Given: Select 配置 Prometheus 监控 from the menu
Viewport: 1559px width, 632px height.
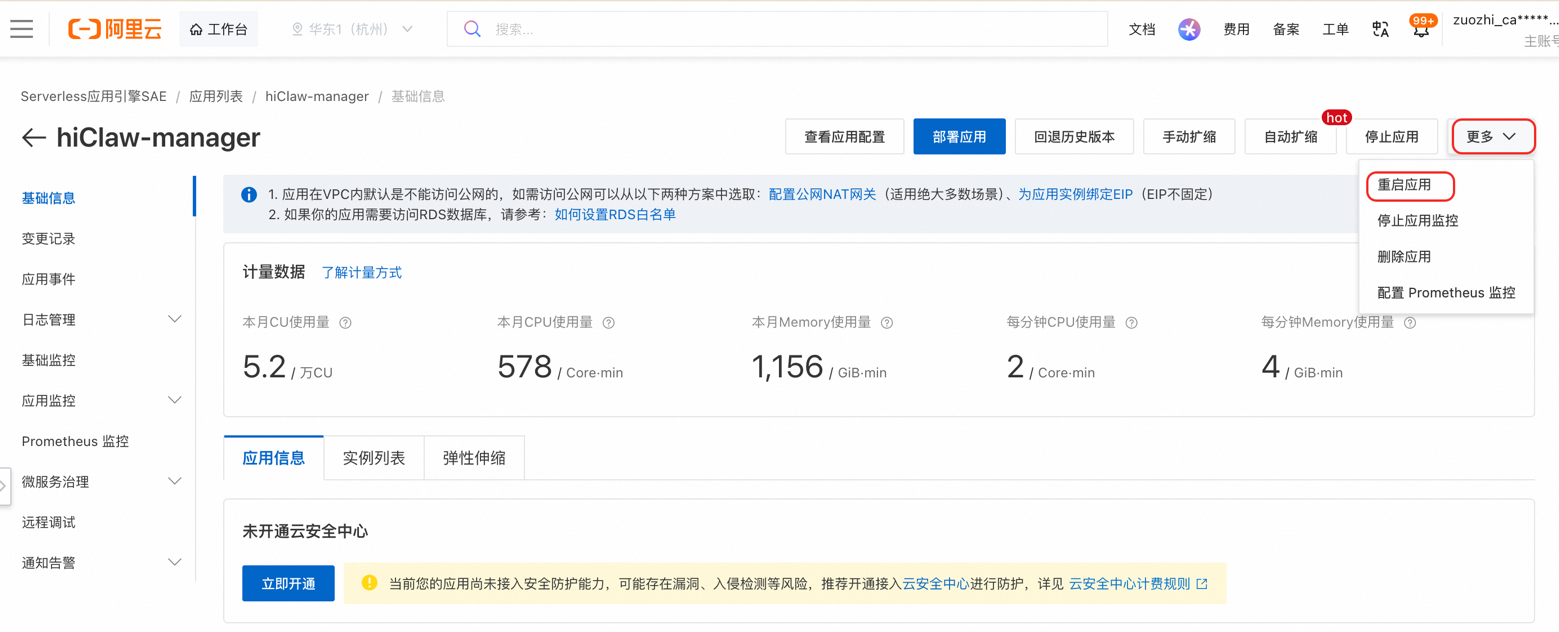Looking at the screenshot, I should (x=1446, y=293).
